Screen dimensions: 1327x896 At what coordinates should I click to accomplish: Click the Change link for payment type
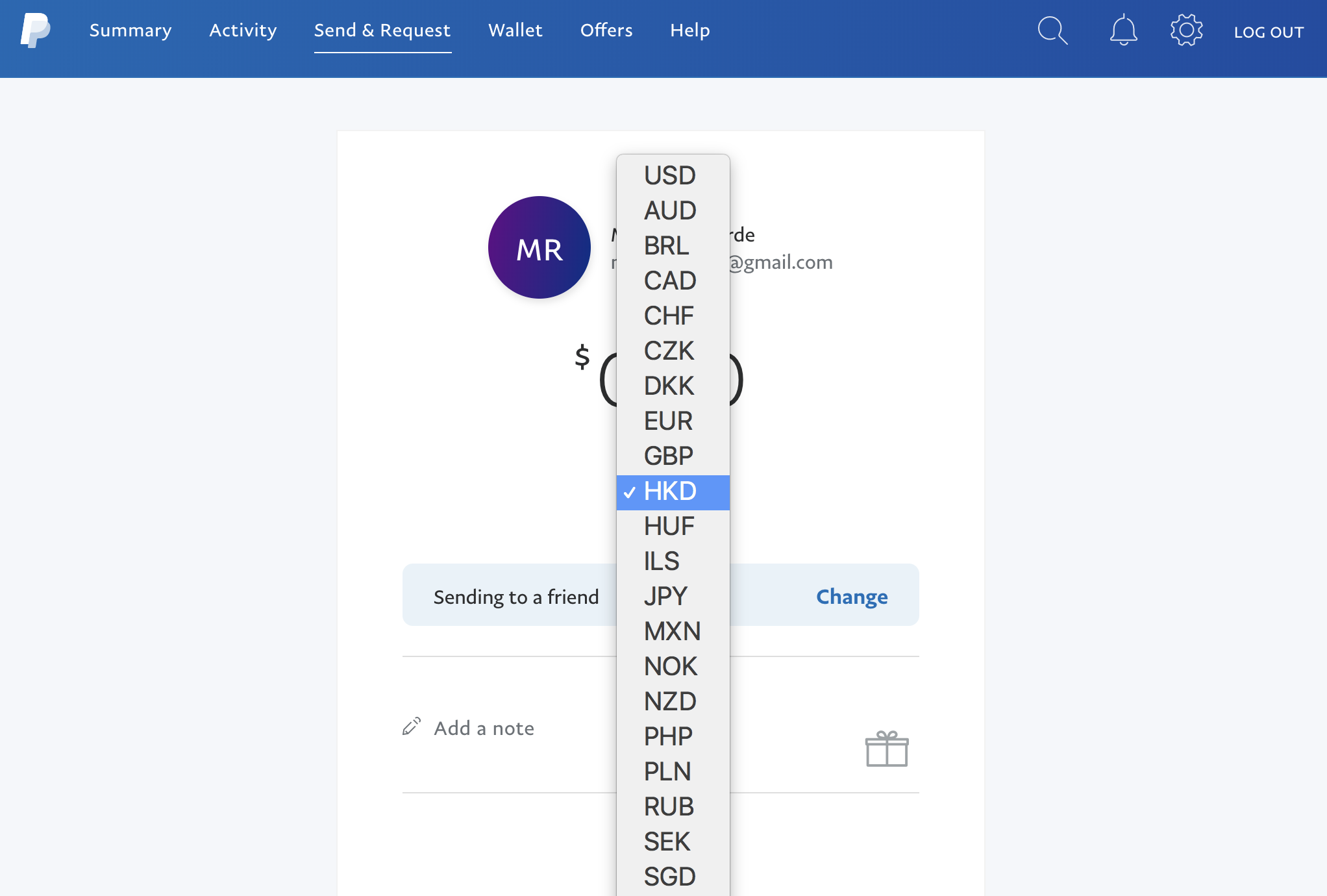click(x=852, y=597)
